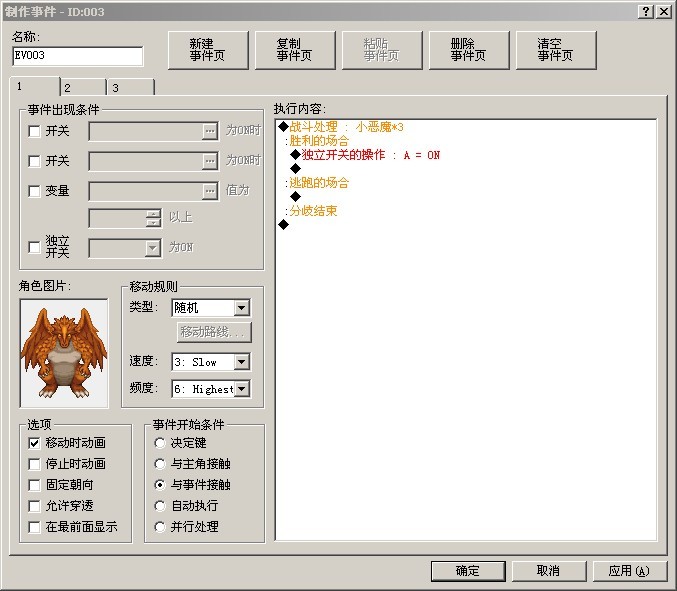
Task: Click the 移动路线 button
Action: tap(214, 332)
